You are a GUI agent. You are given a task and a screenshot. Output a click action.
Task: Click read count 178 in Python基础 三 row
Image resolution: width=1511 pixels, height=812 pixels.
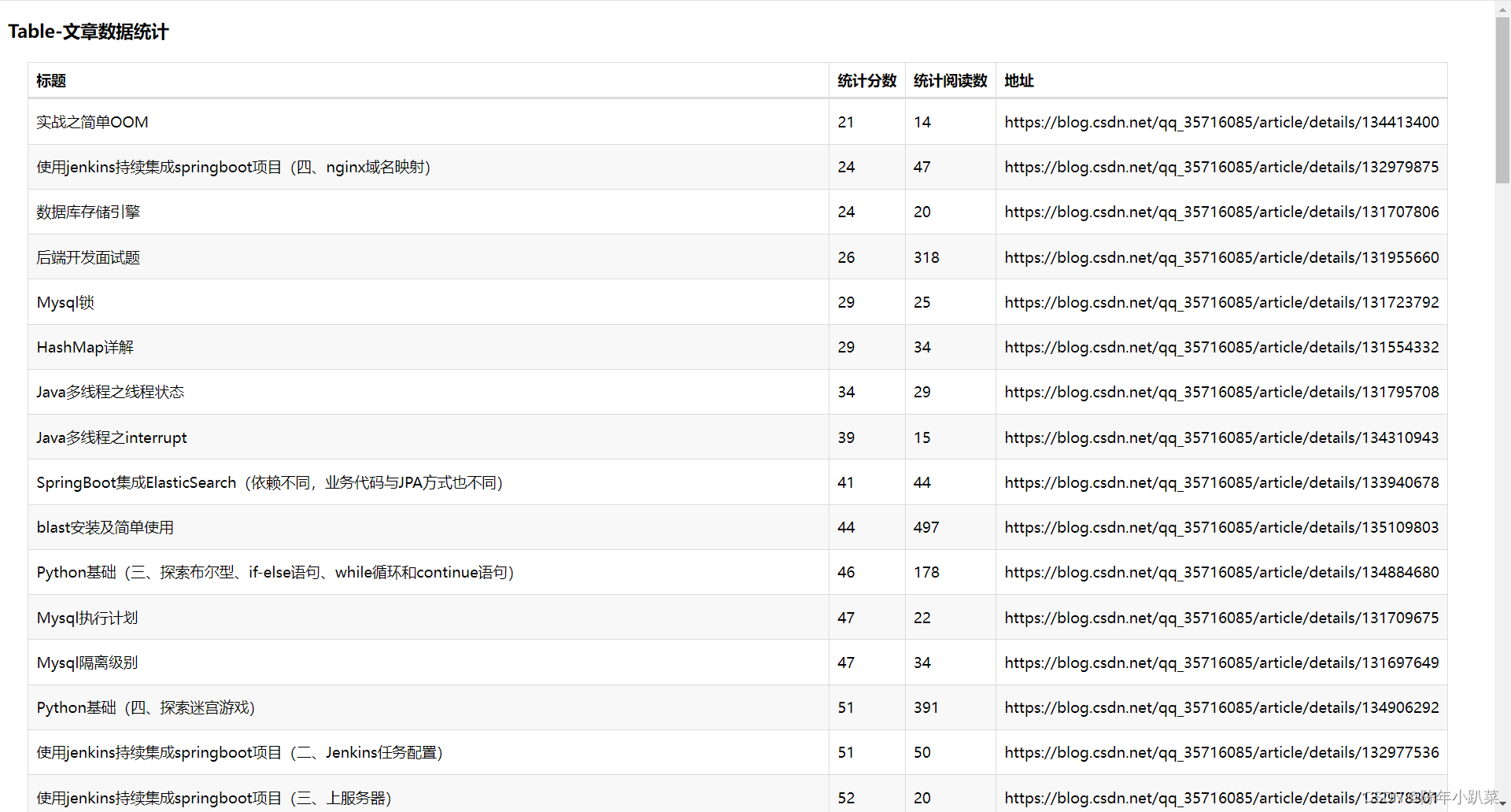coord(926,572)
